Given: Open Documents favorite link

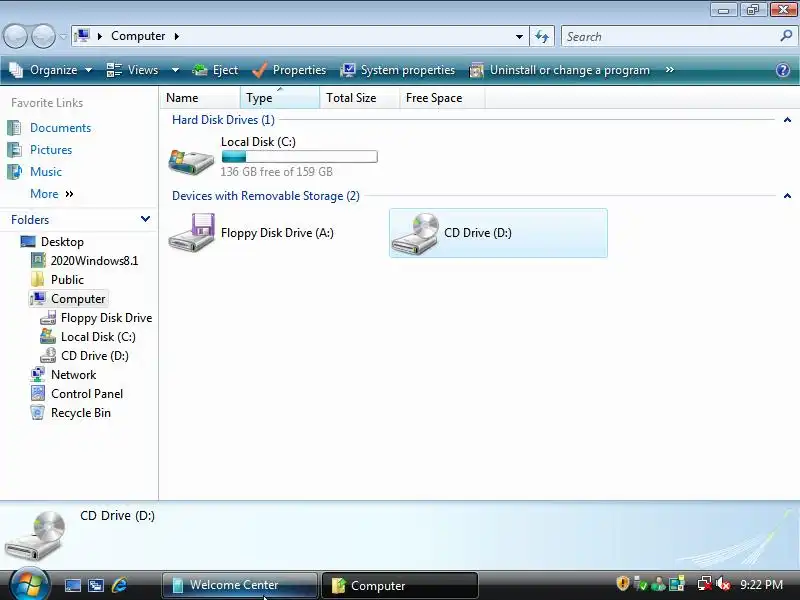Looking at the screenshot, I should click(60, 128).
